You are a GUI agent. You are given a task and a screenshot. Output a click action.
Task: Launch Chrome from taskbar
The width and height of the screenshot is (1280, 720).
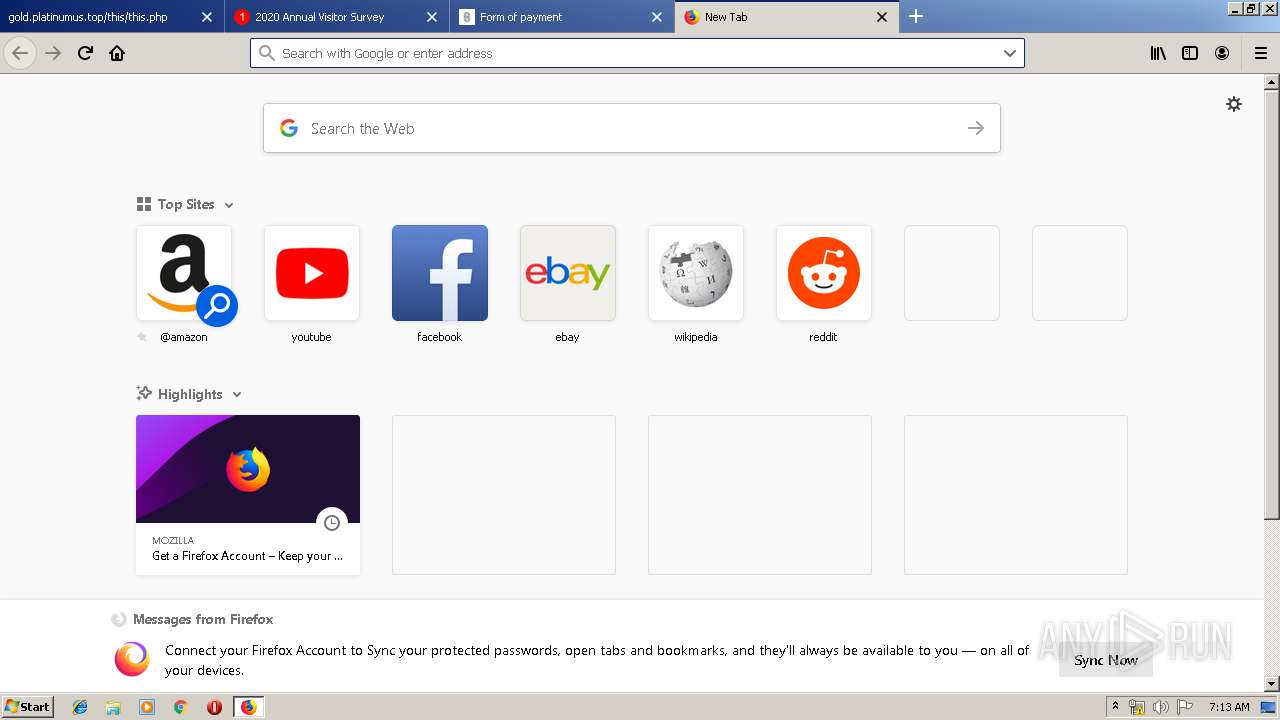click(180, 707)
